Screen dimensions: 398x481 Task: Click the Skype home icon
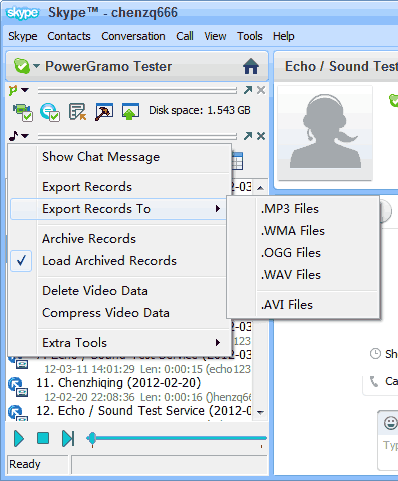pyautogui.click(x=251, y=66)
